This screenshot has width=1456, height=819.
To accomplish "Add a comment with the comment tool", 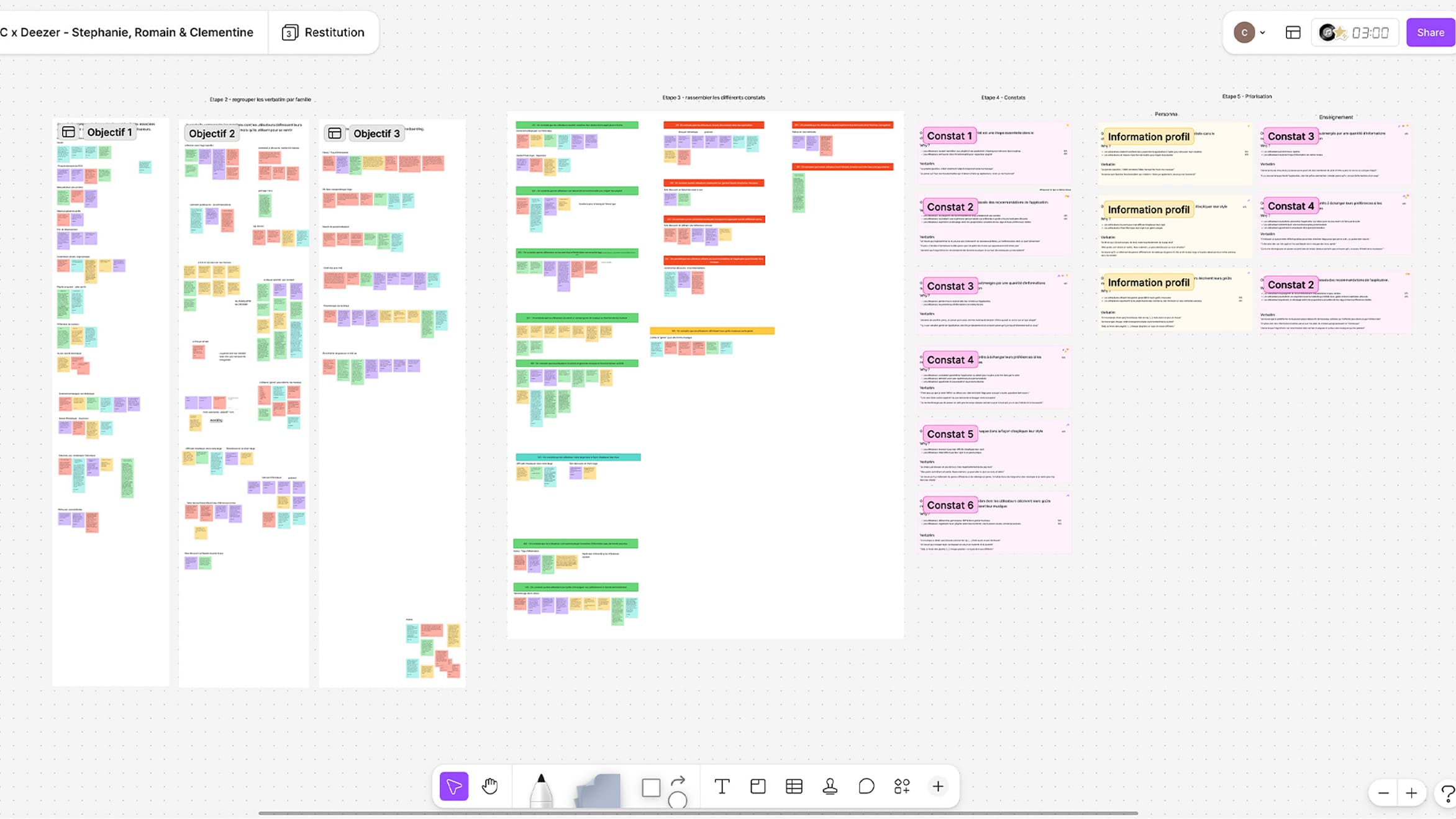I will tap(866, 786).
